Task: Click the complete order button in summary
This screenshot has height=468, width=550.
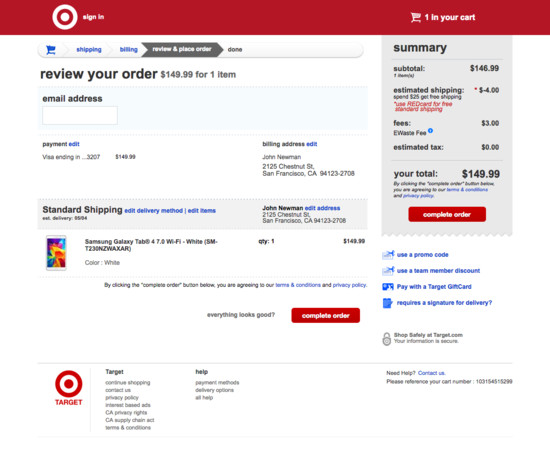Action: pyautogui.click(x=447, y=214)
